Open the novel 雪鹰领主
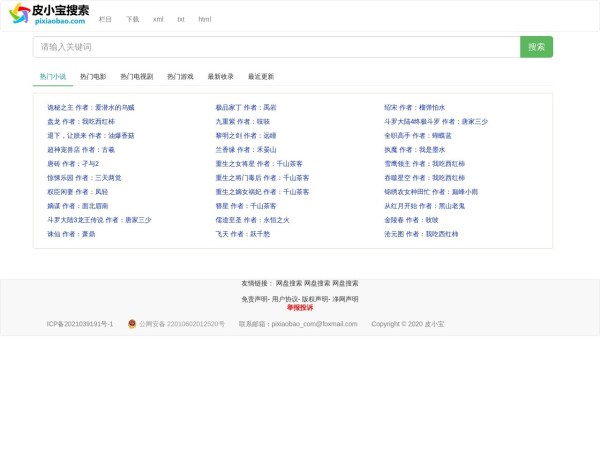 (397, 163)
